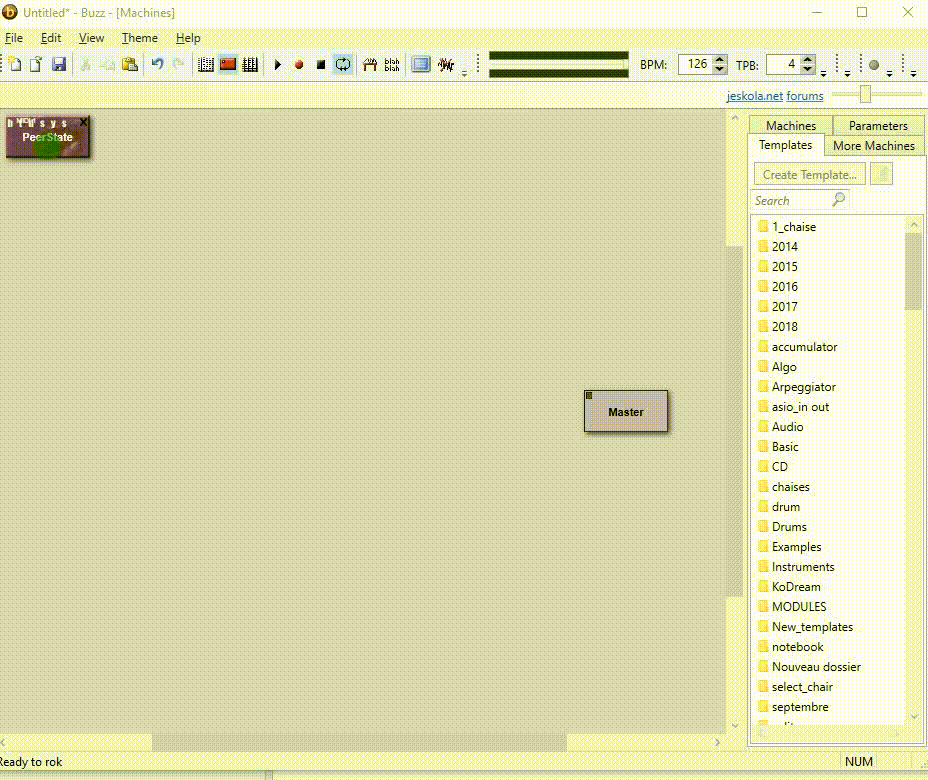Toggle the Pattern editor view button
This screenshot has height=780, width=928.
click(x=206, y=65)
